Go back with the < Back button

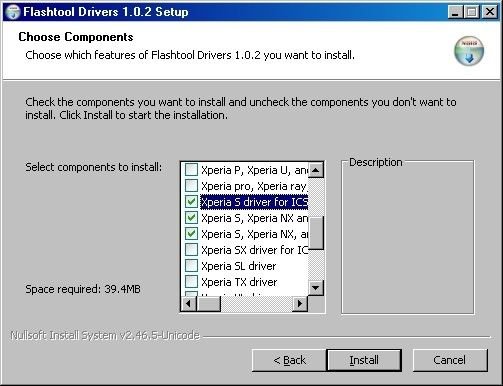(289, 360)
